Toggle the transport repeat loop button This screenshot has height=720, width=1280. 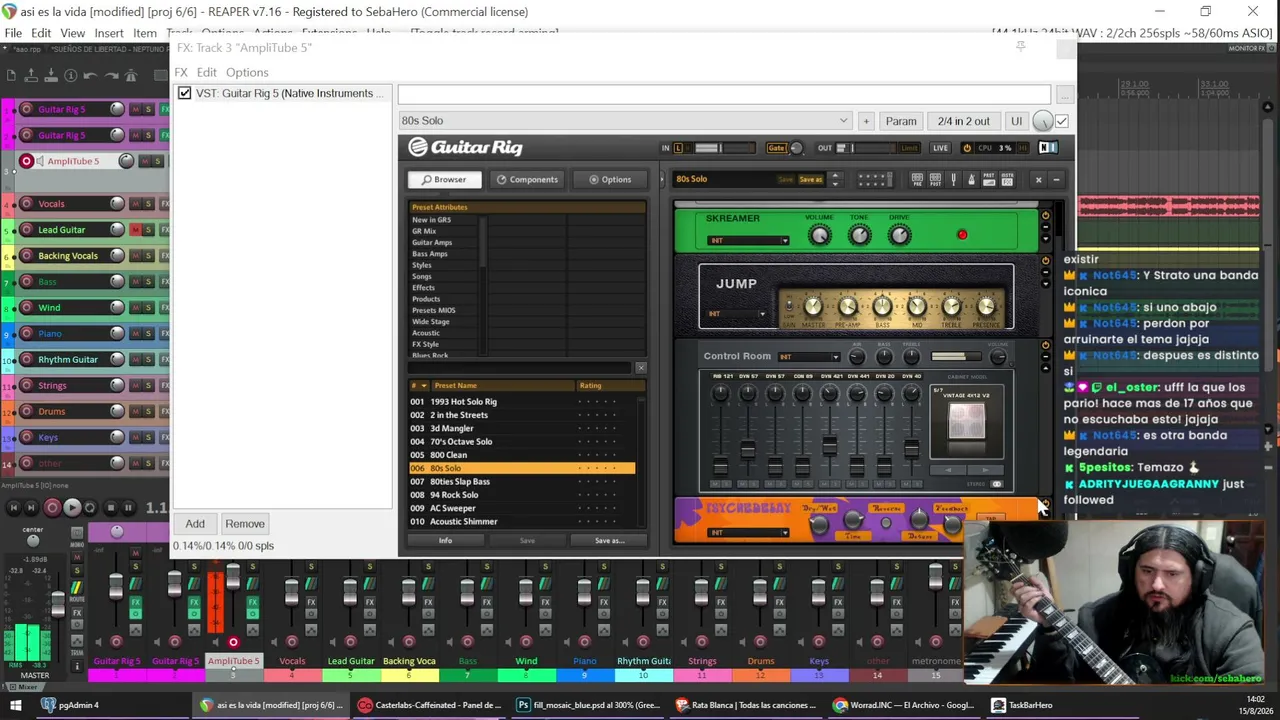(90, 508)
